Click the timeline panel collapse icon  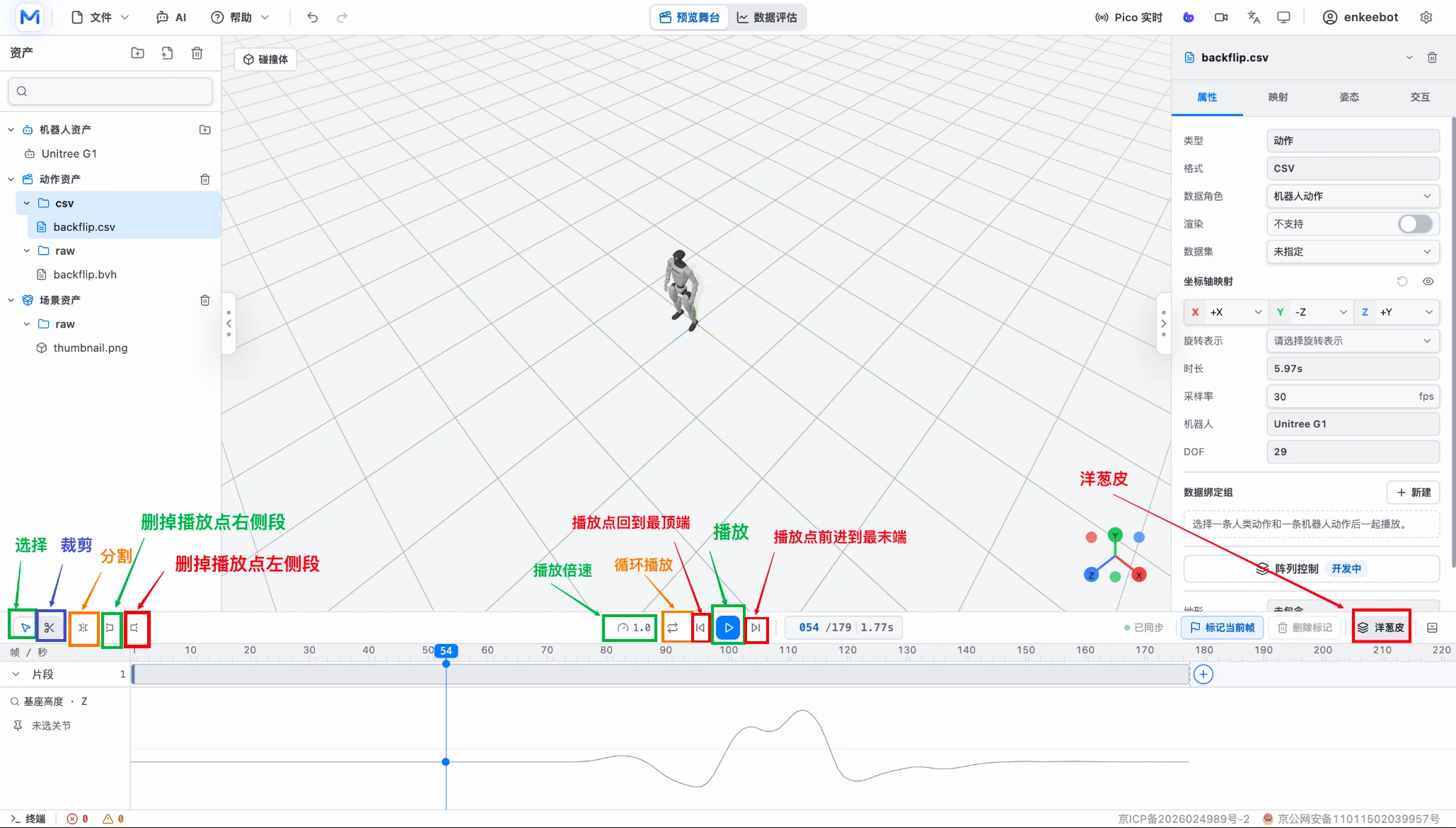click(1433, 628)
